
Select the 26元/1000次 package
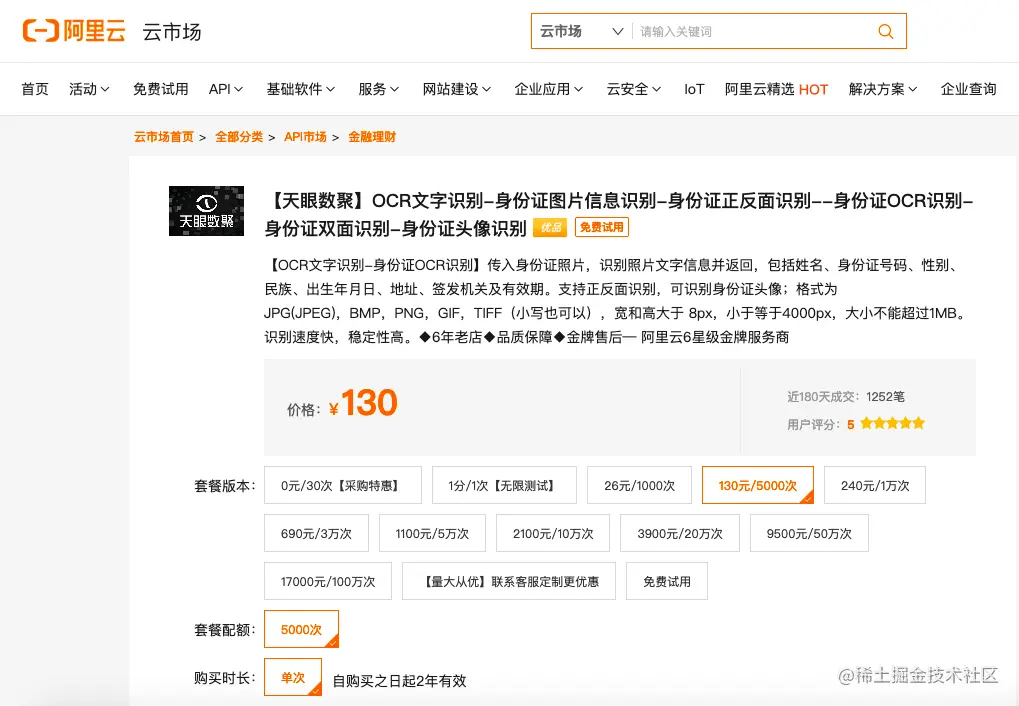coord(639,485)
